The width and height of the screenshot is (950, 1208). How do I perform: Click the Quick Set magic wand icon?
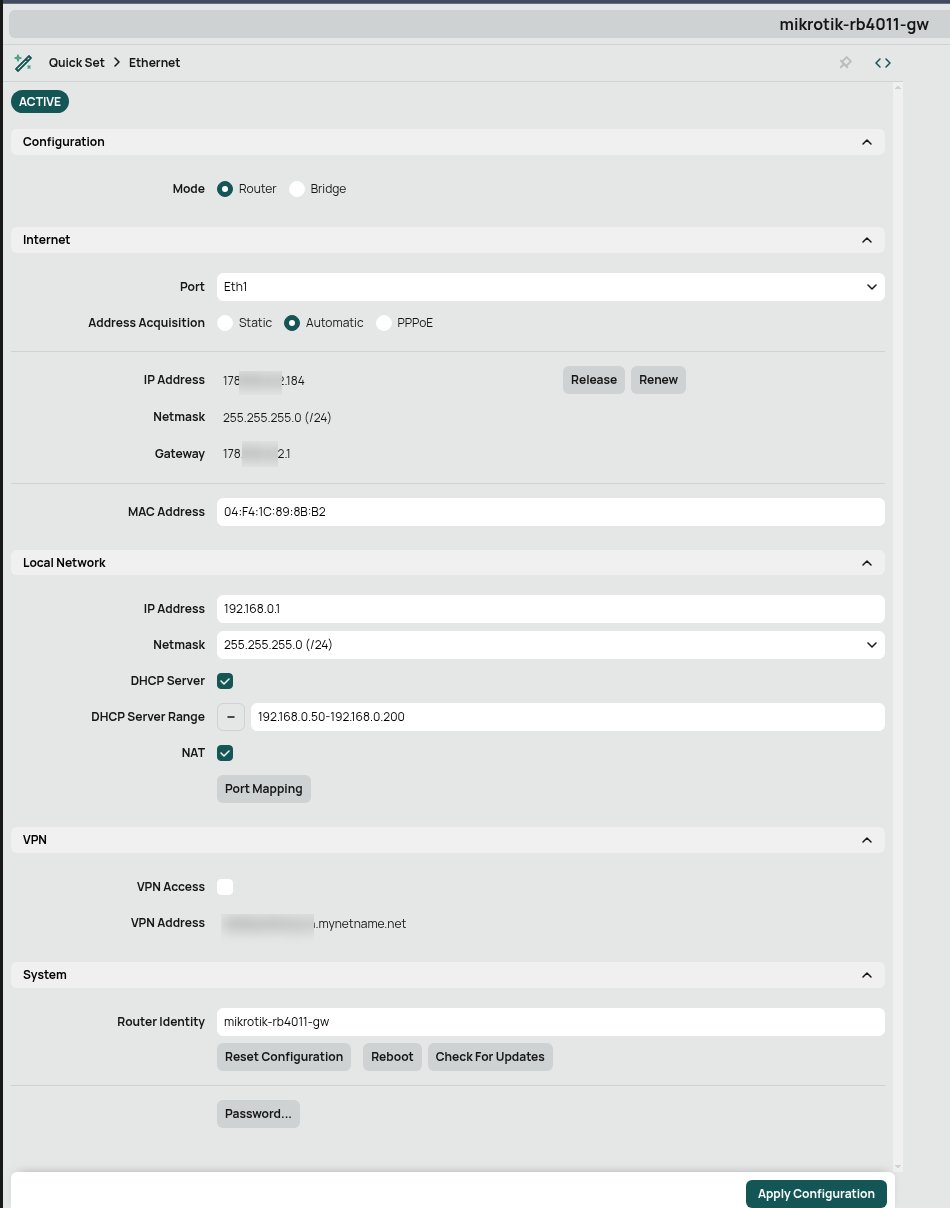pyautogui.click(x=23, y=62)
